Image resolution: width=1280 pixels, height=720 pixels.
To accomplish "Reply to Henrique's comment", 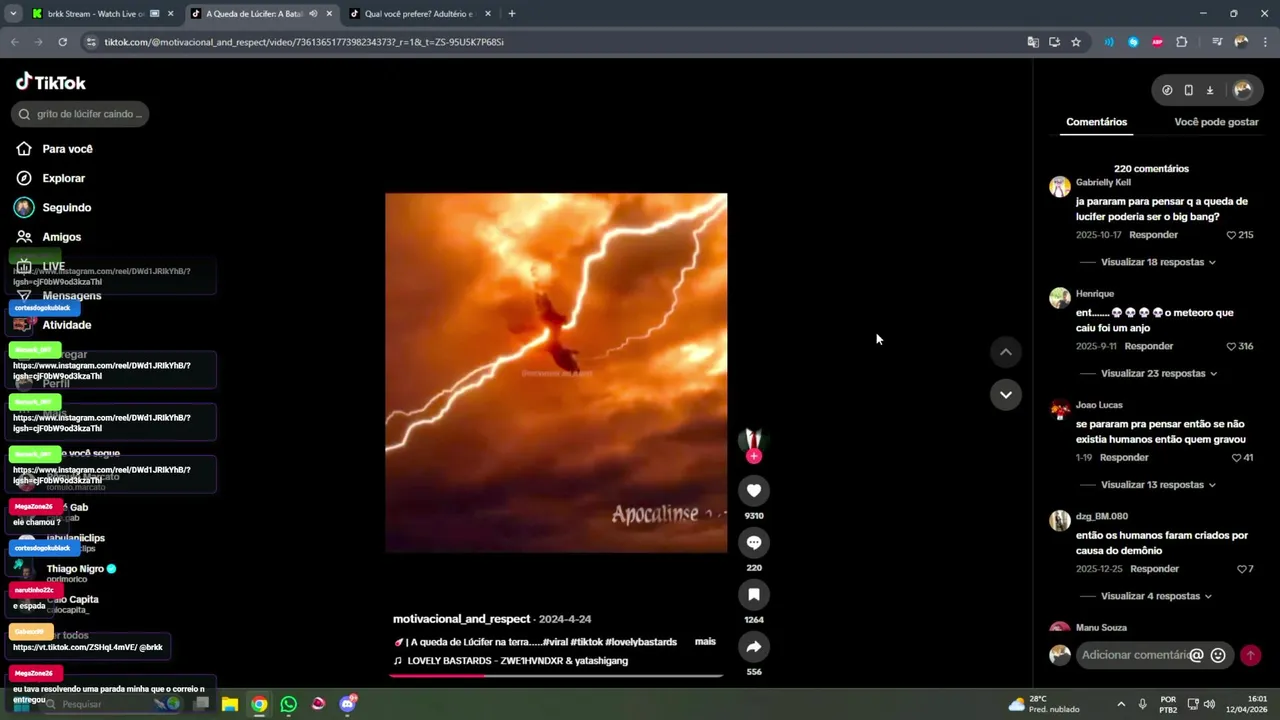I will [x=1148, y=346].
